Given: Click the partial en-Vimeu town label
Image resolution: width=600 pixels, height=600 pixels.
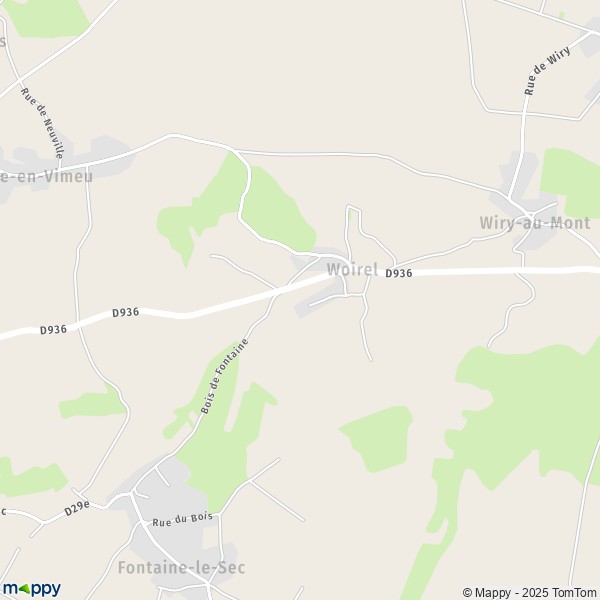Looking at the screenshot, I should (x=46, y=176).
